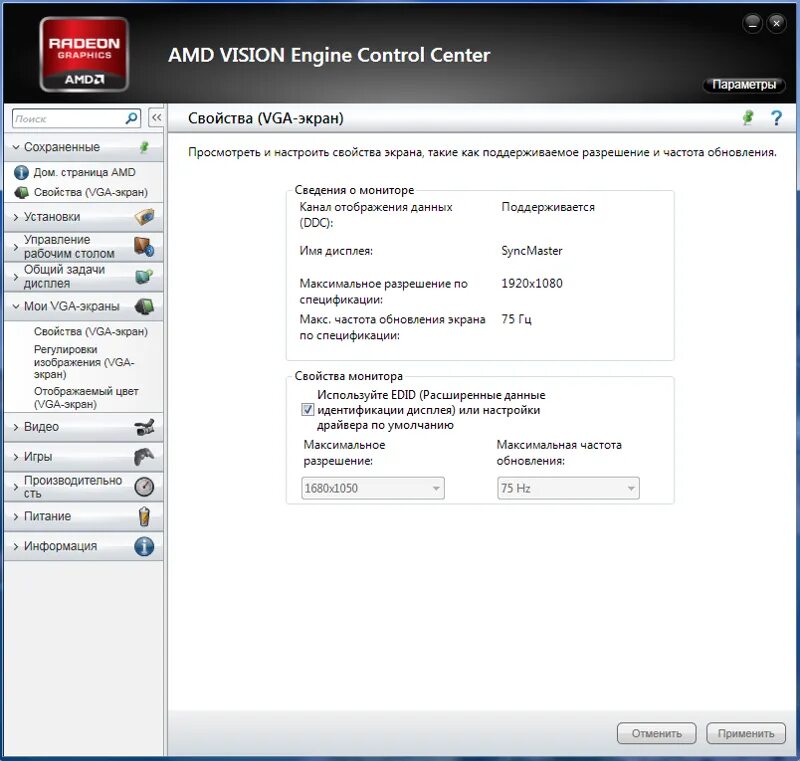The width and height of the screenshot is (800, 761).
Task: Open saved Свойства (VGA-экран) under Сохраненные
Action: [91, 192]
